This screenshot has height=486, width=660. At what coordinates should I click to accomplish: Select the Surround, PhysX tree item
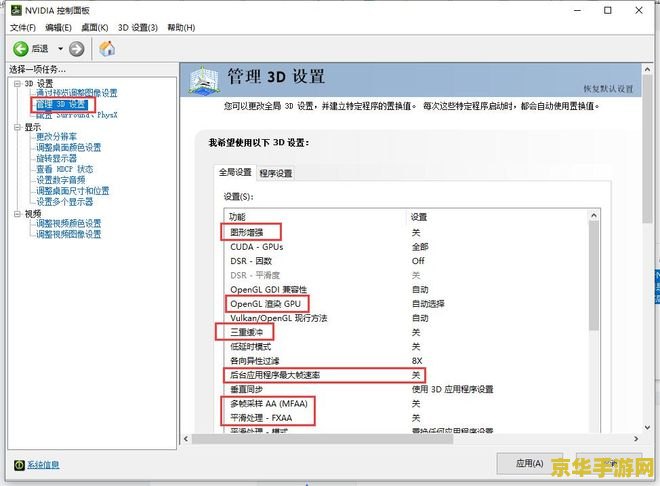pos(76,115)
